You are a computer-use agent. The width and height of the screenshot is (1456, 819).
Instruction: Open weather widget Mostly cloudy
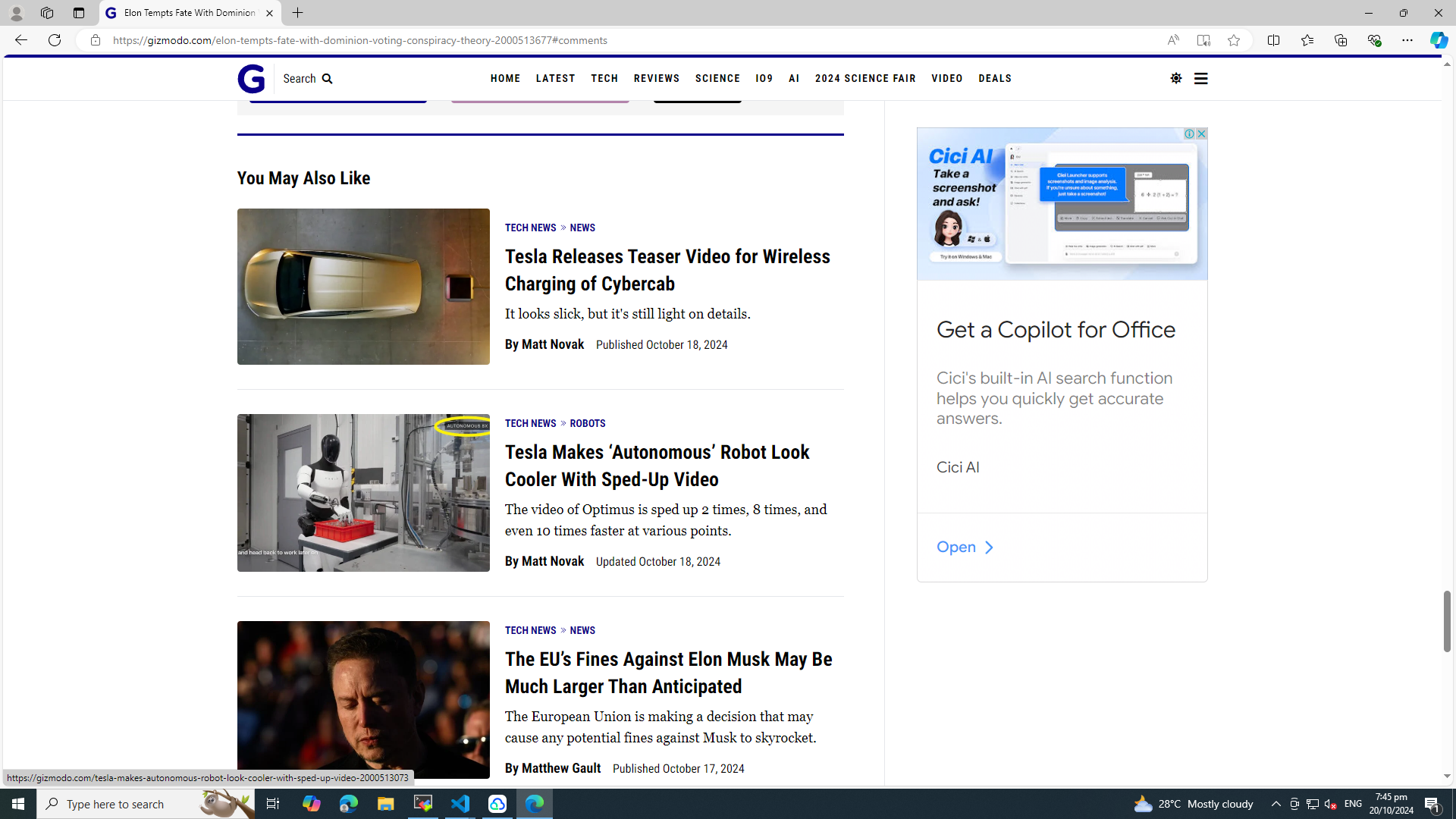click(1193, 804)
